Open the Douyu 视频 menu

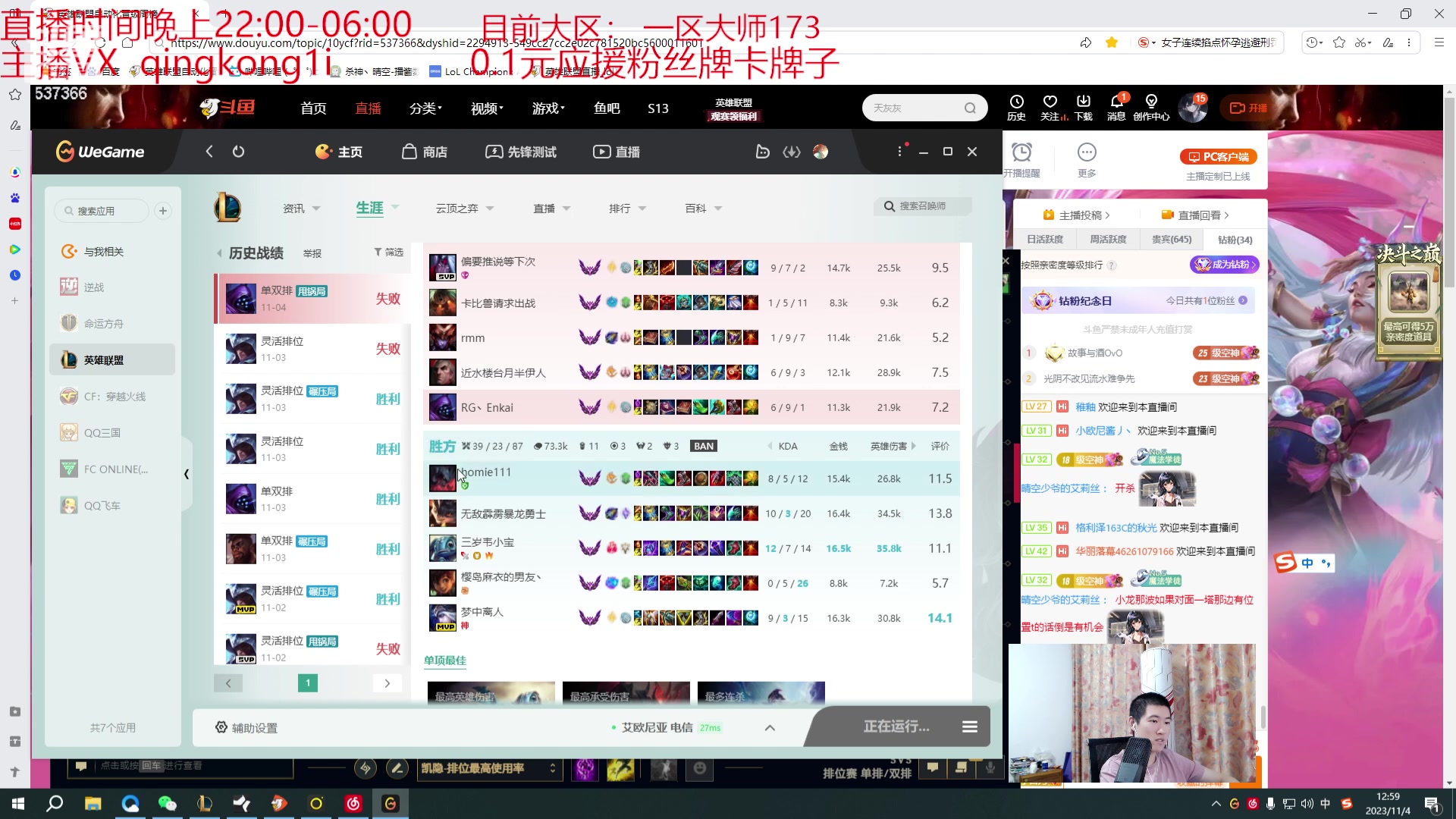487,108
